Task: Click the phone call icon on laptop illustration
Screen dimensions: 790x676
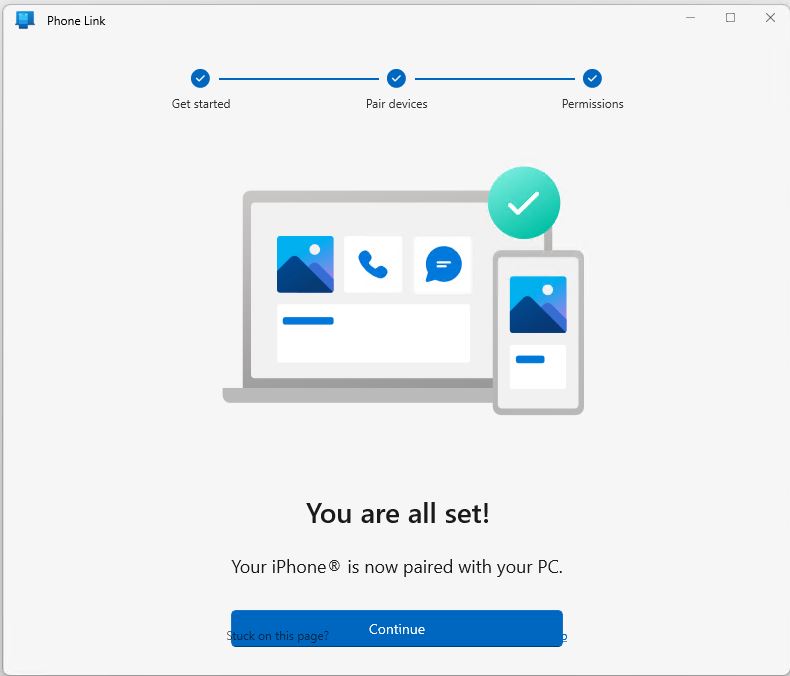Action: [x=373, y=264]
